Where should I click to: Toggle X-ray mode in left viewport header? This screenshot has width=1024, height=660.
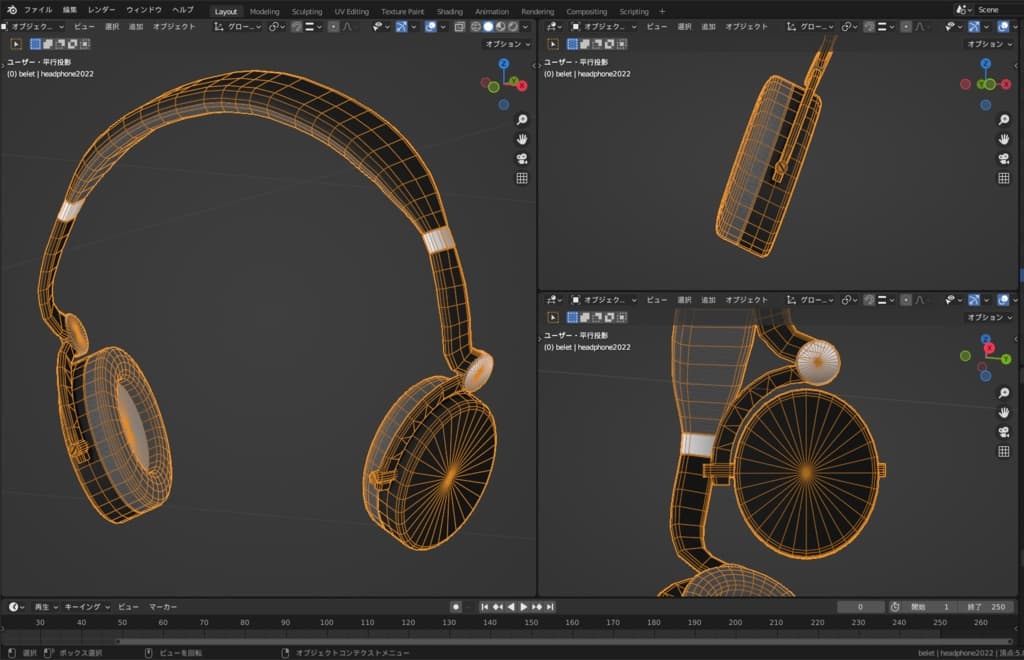coord(462,27)
